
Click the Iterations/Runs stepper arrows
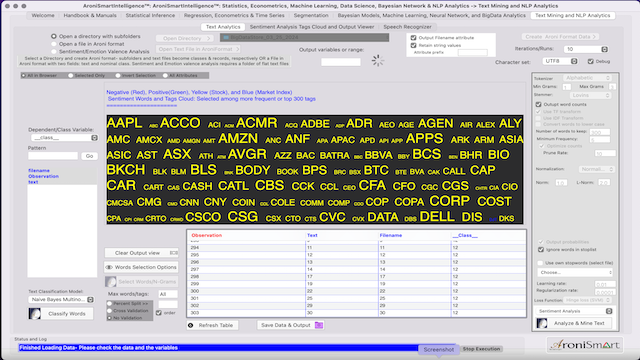604,49
